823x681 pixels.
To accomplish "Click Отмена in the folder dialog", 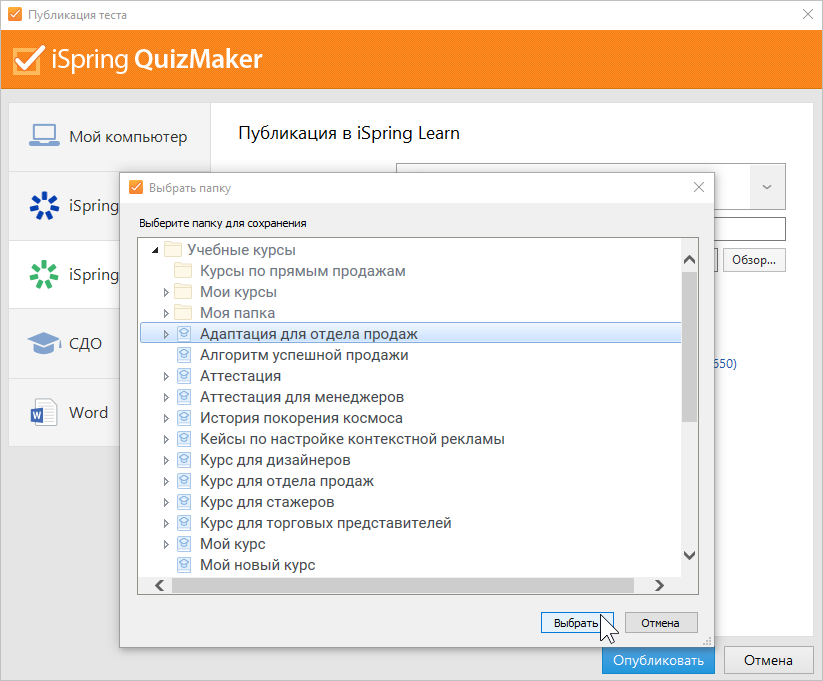I will pos(661,623).
